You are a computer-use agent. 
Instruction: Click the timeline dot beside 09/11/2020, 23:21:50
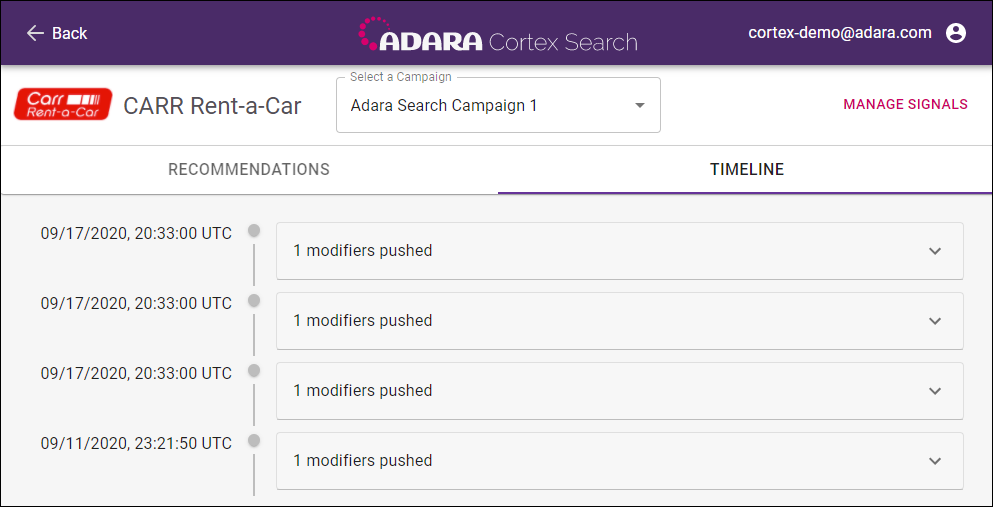[254, 440]
